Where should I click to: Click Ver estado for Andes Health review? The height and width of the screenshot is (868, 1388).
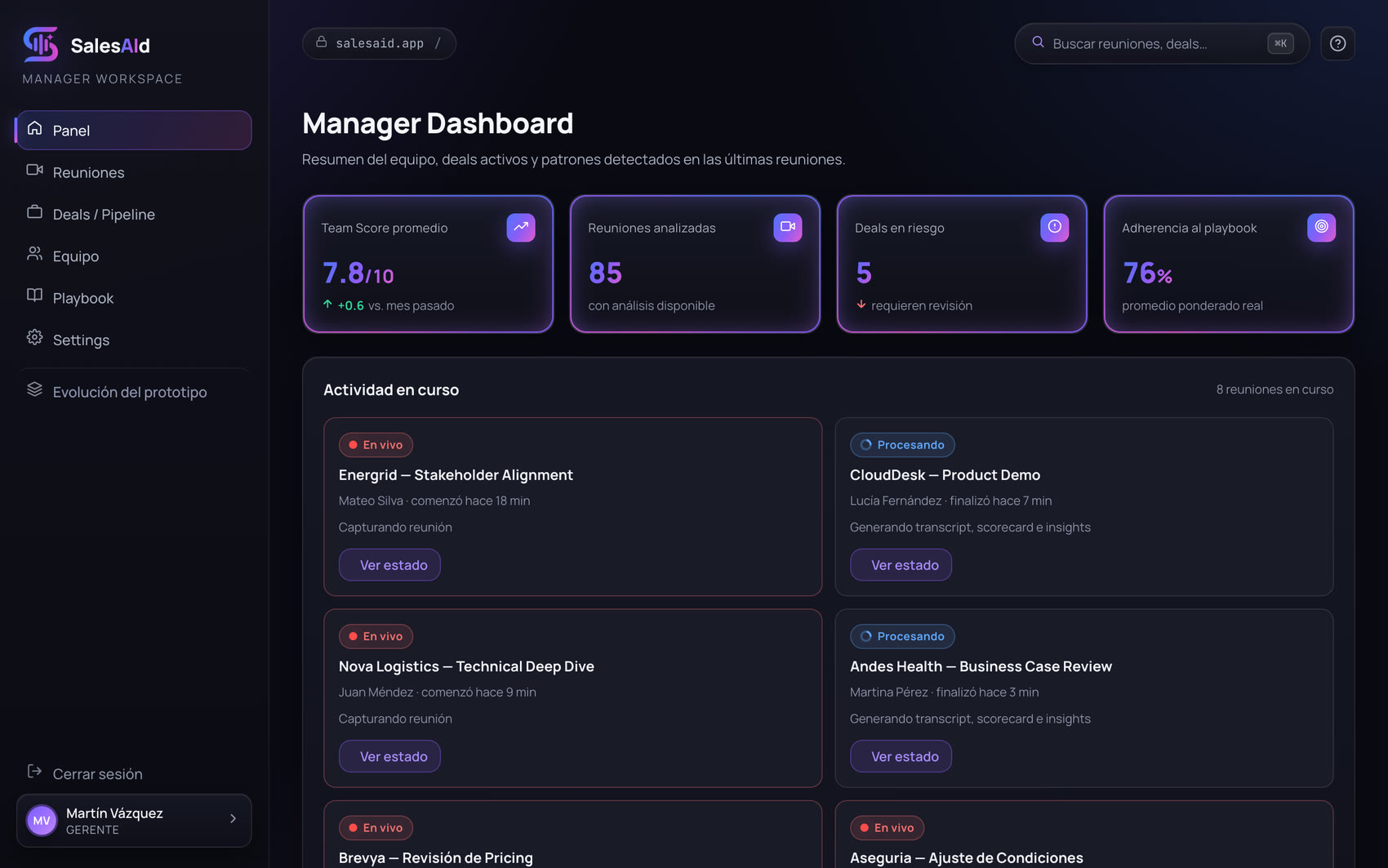[x=901, y=756]
